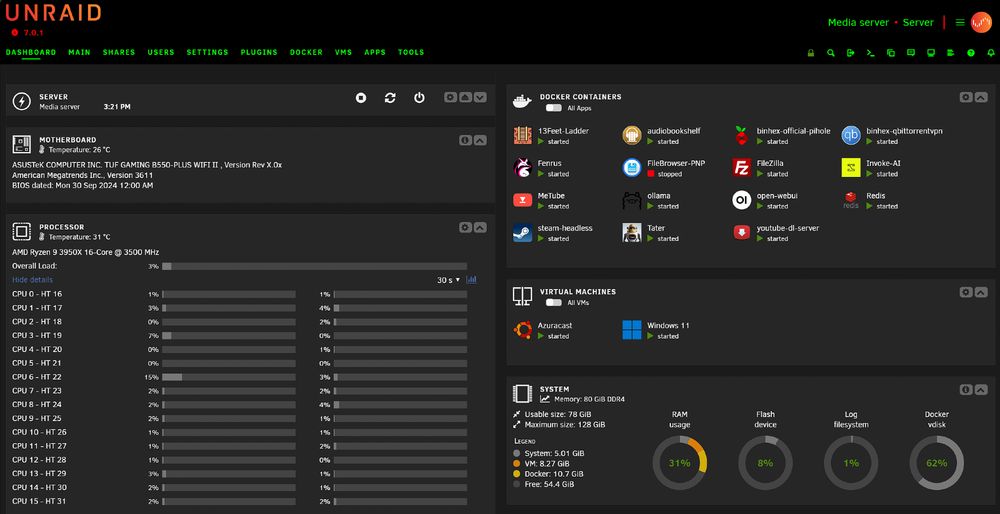Click the 7.0.1 version label

point(33,33)
